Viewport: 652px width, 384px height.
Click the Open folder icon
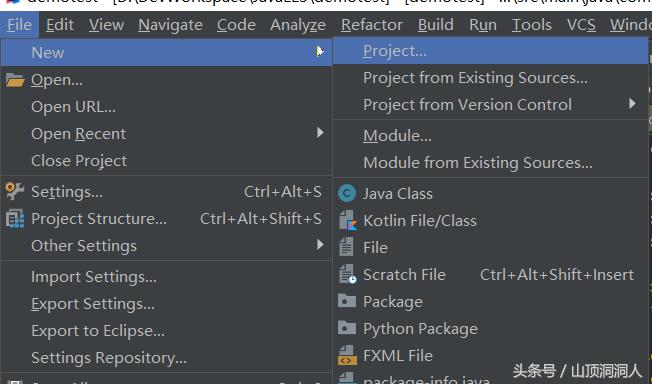click(x=15, y=80)
